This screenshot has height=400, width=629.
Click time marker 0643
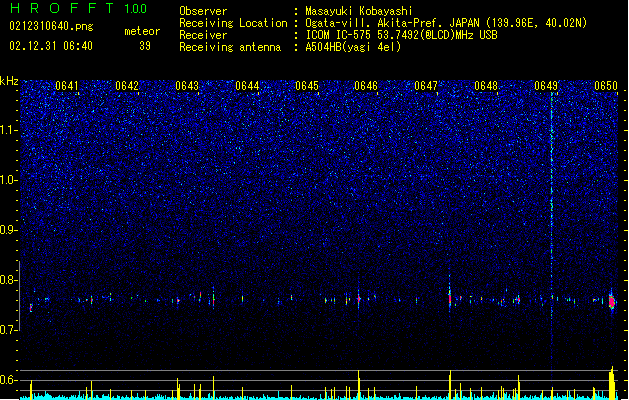(187, 86)
